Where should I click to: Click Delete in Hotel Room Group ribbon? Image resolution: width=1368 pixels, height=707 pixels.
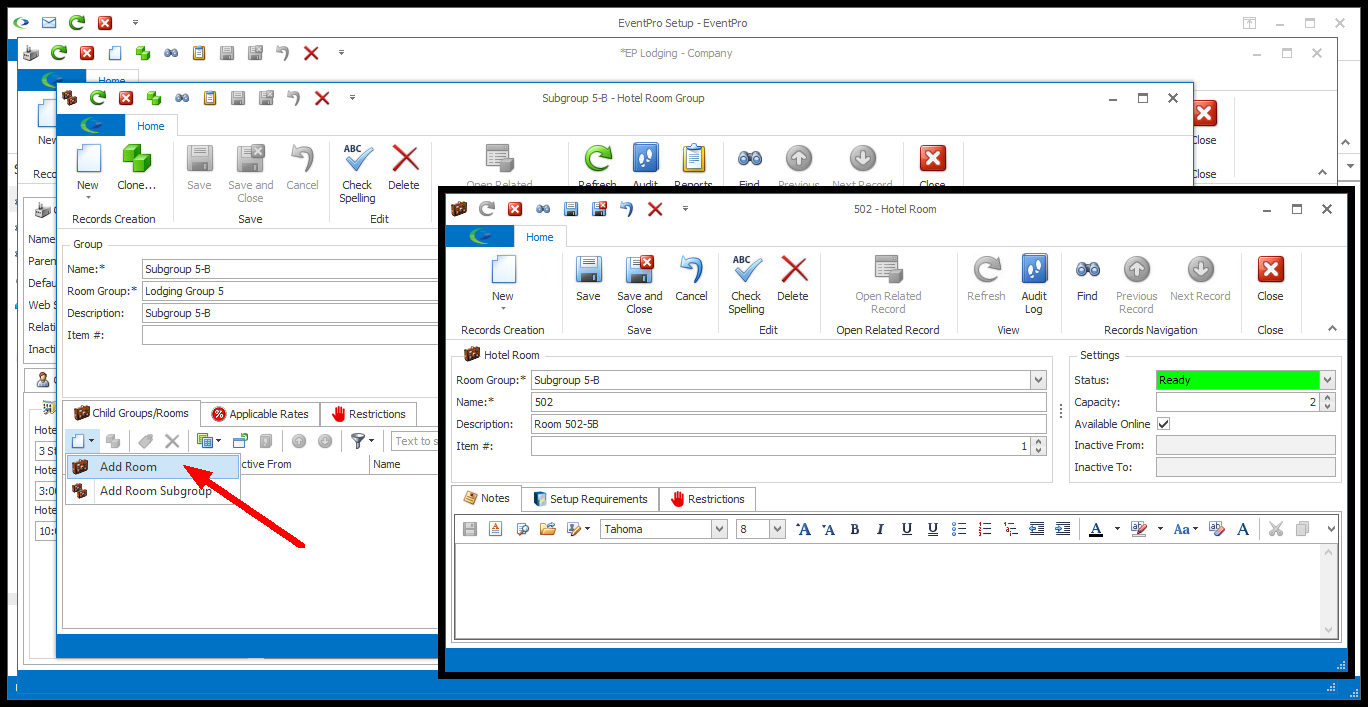click(x=404, y=168)
